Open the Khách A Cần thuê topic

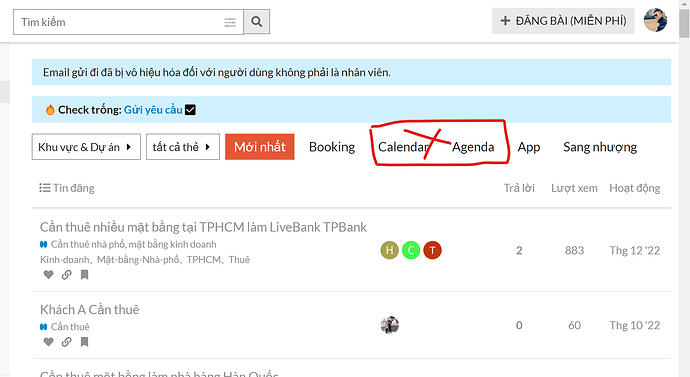[89, 310]
